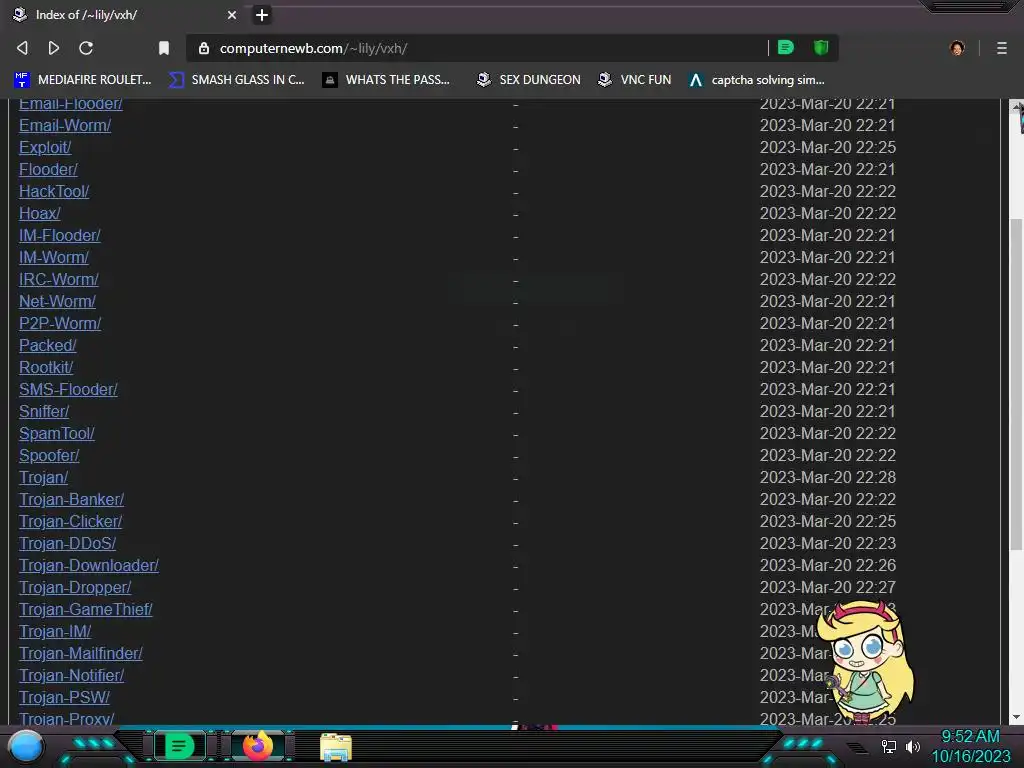Open the volume speaker tray icon
This screenshot has height=768, width=1024.
click(x=912, y=746)
